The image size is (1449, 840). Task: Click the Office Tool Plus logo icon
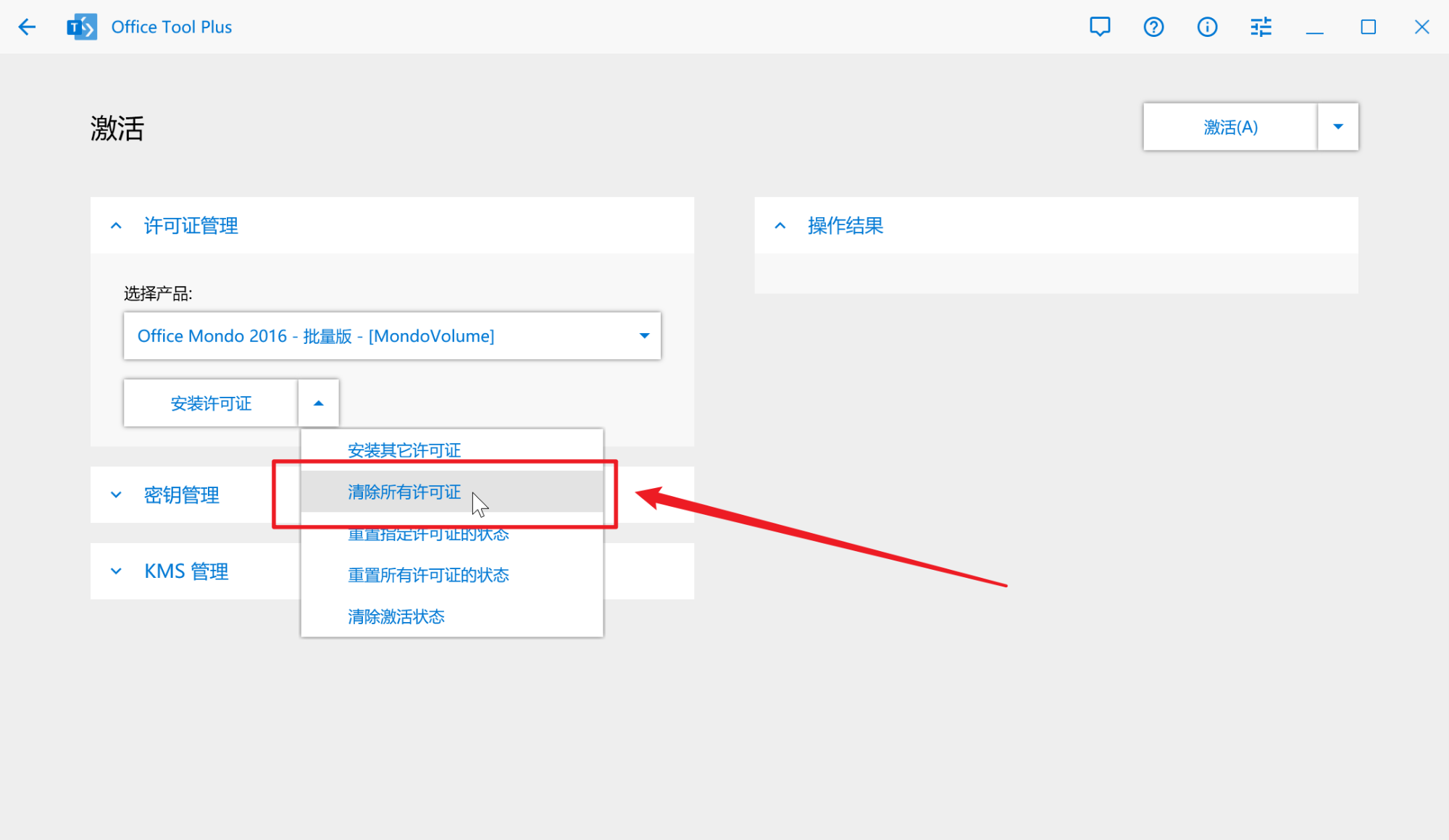click(82, 27)
